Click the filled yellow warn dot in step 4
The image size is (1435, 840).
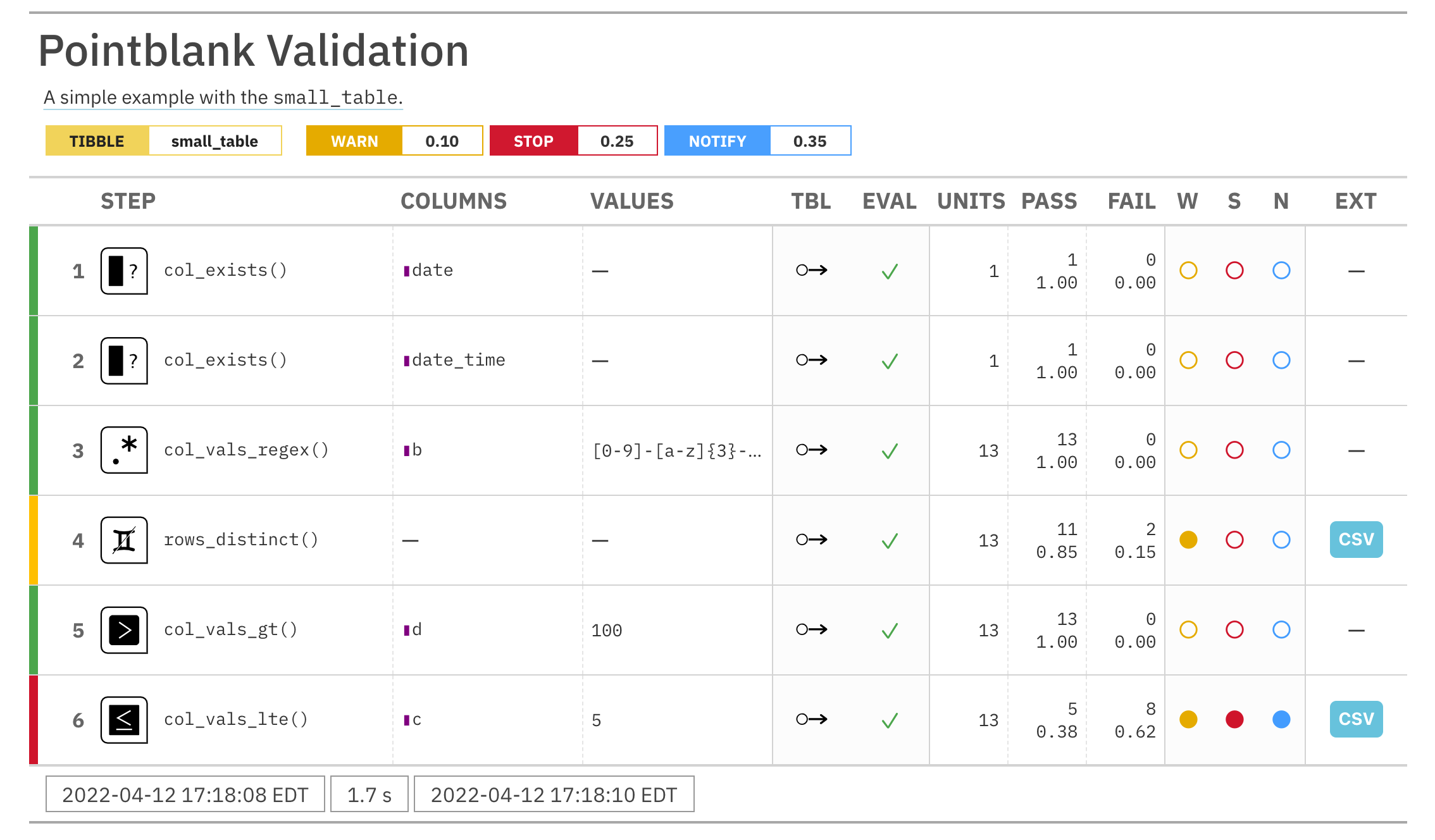click(x=1188, y=540)
